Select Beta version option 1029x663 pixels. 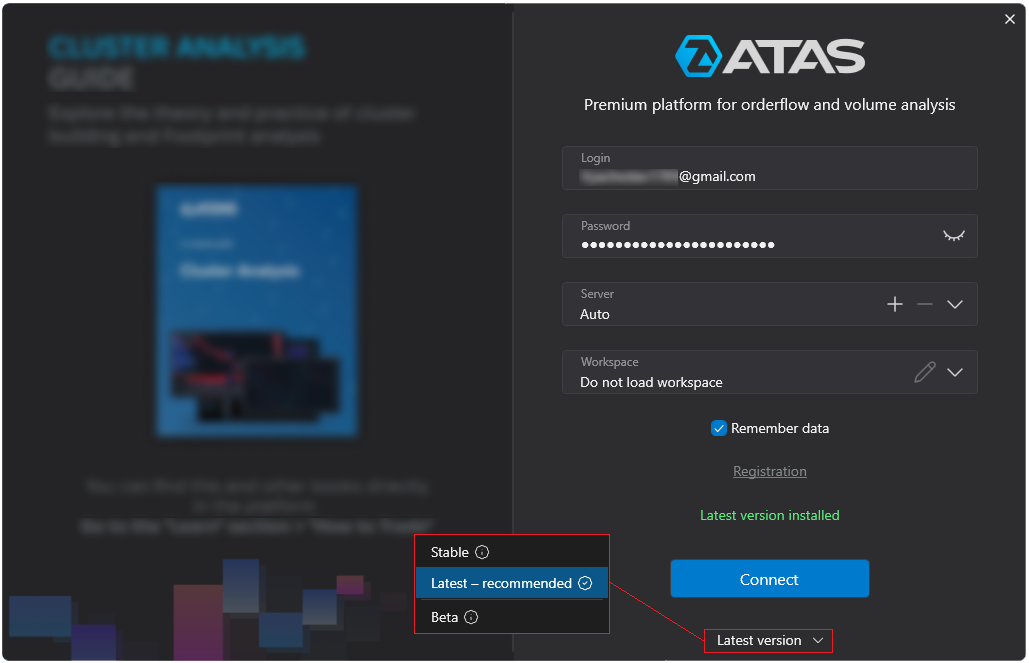point(512,617)
